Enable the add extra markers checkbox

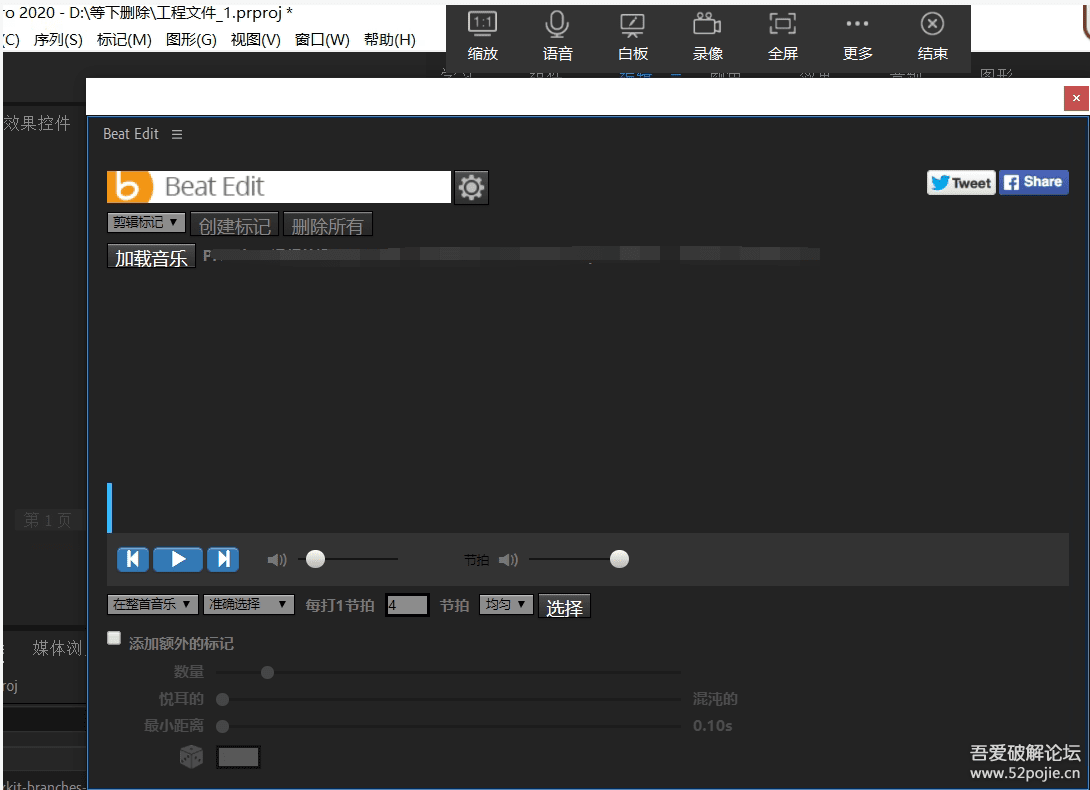(x=114, y=638)
